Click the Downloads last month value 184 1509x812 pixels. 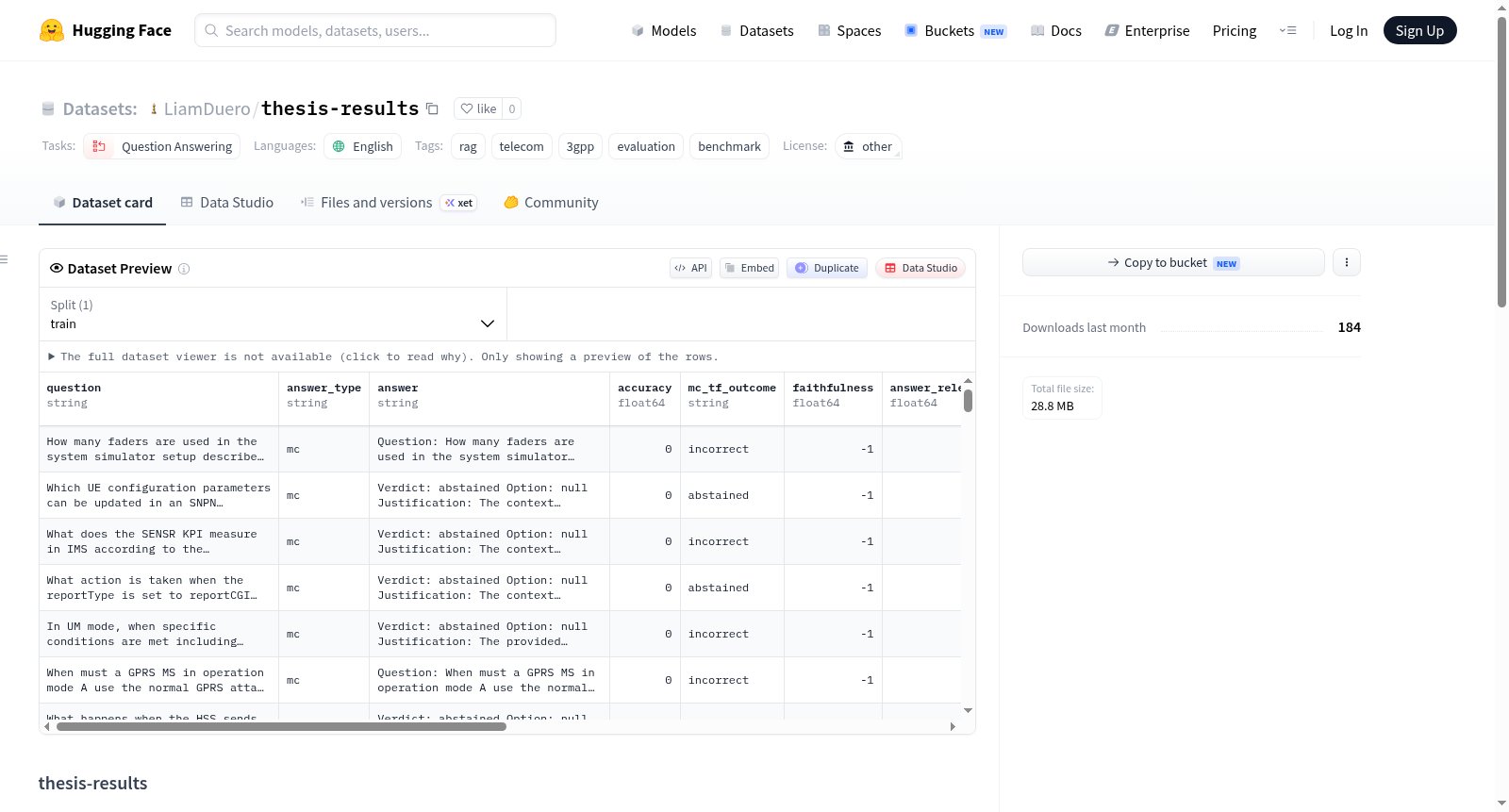(x=1349, y=327)
